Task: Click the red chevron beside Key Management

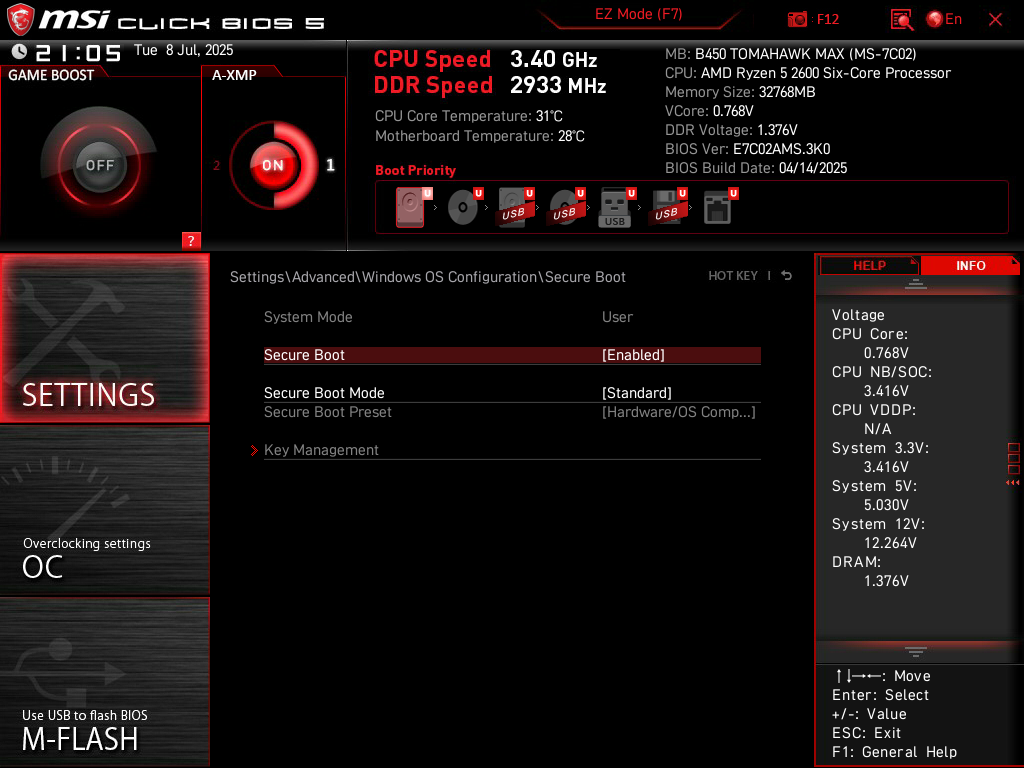Action: tap(254, 450)
